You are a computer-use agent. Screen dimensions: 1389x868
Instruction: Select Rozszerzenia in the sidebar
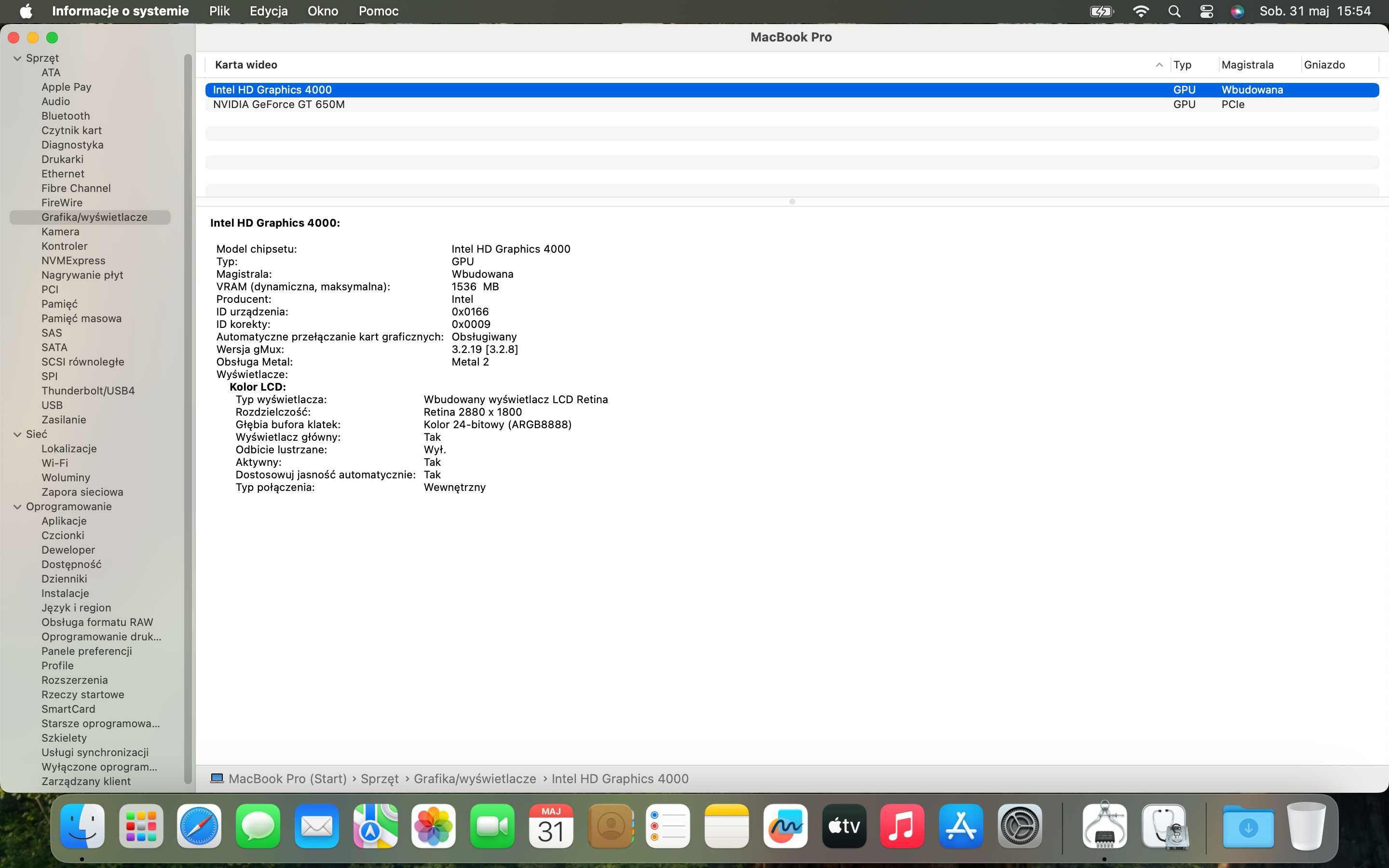[75, 680]
